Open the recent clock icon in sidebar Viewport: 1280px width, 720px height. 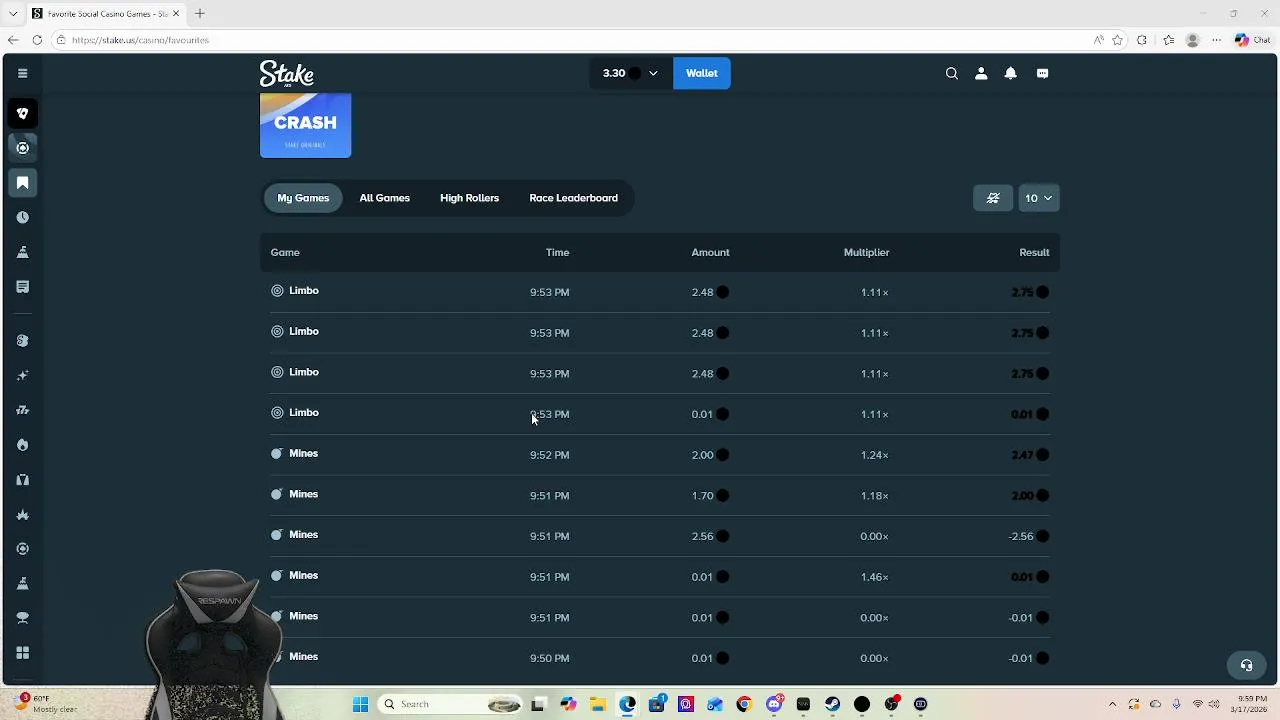22,217
